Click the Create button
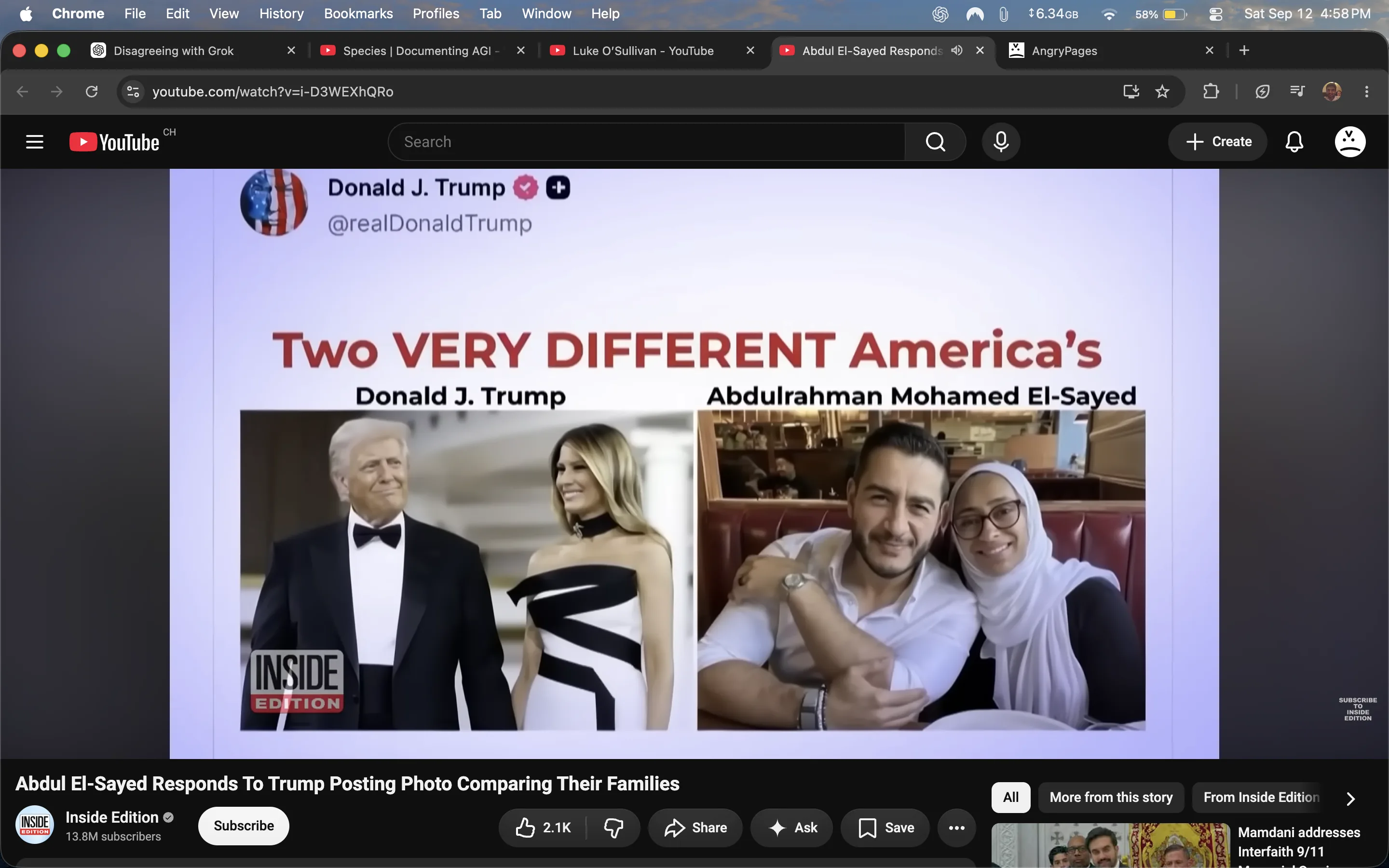Viewport: 1389px width, 868px height. (x=1217, y=142)
